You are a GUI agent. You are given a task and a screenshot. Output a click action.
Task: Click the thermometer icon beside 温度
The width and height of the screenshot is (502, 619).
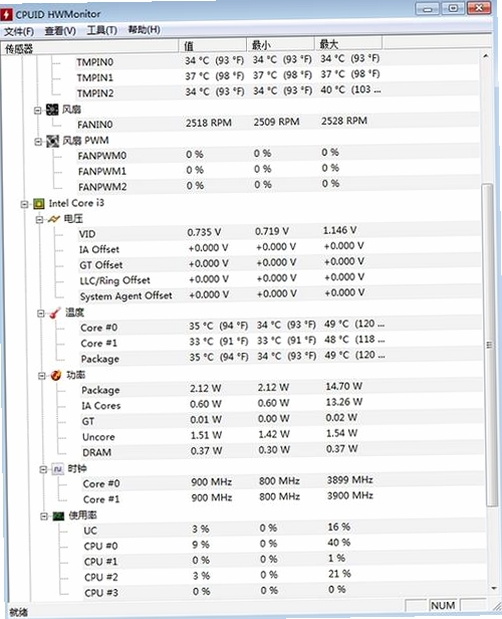[x=55, y=313]
